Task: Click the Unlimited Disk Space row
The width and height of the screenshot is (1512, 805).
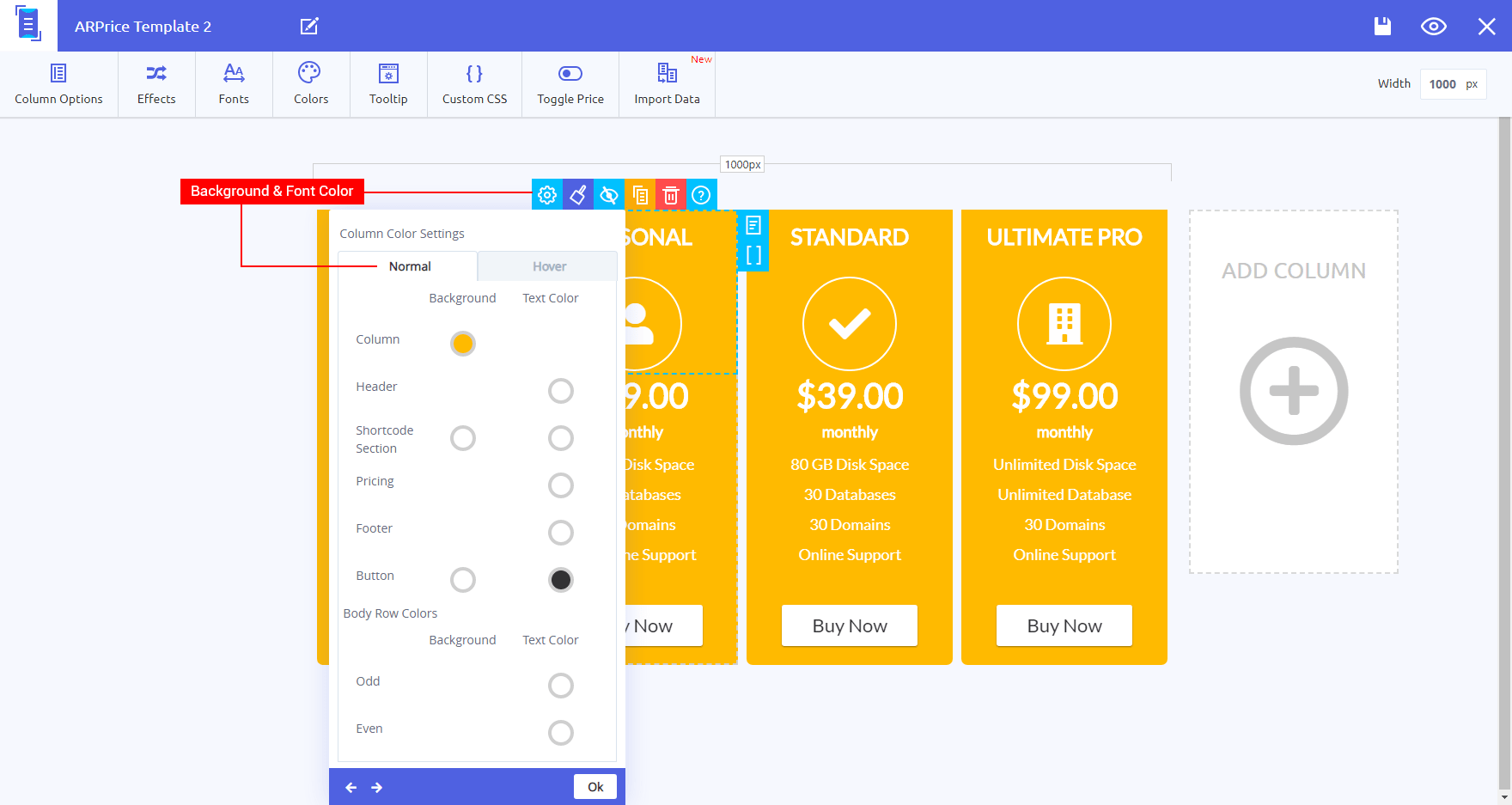Action: click(1064, 465)
